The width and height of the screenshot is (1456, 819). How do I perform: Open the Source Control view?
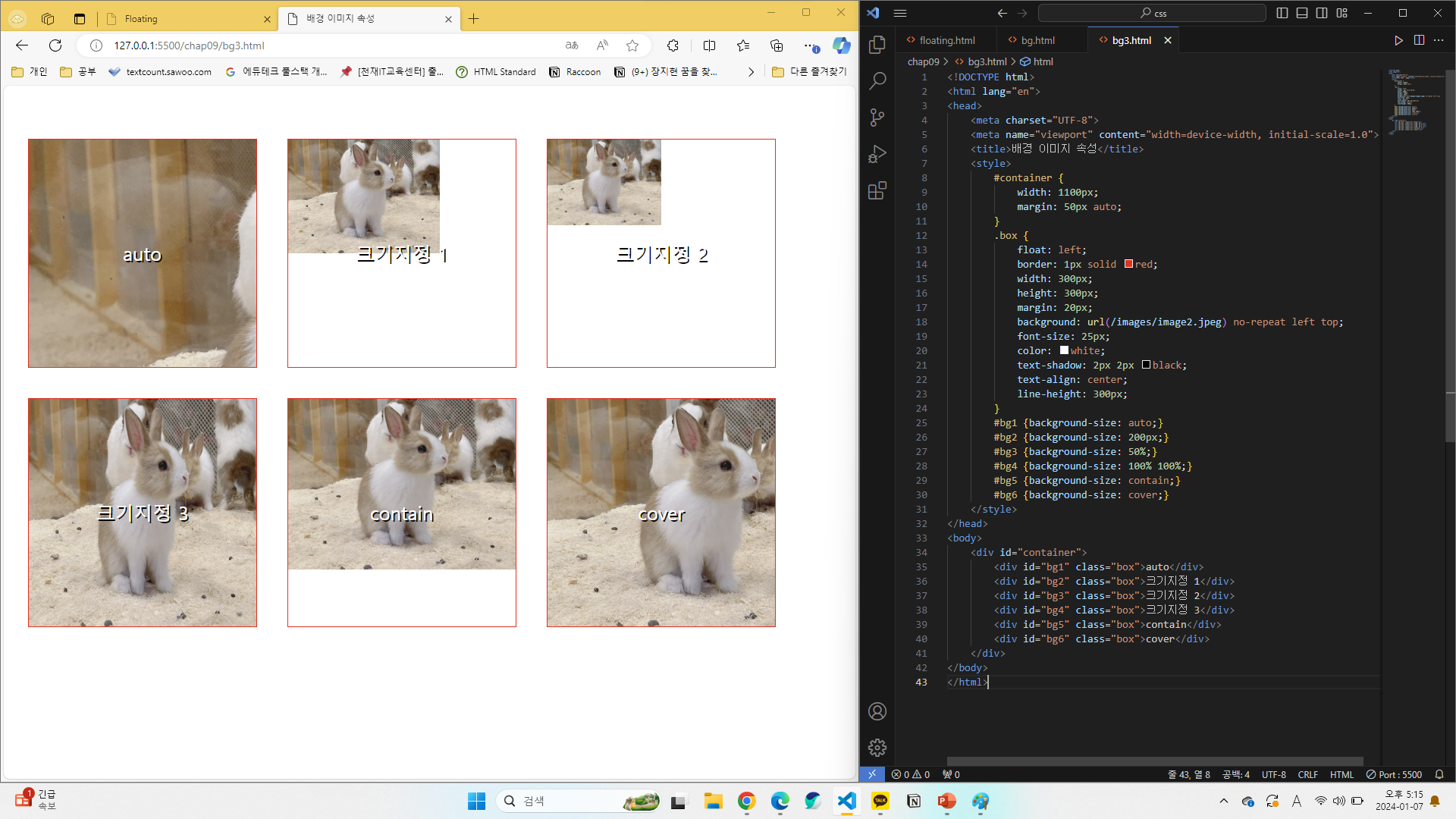pyautogui.click(x=877, y=117)
